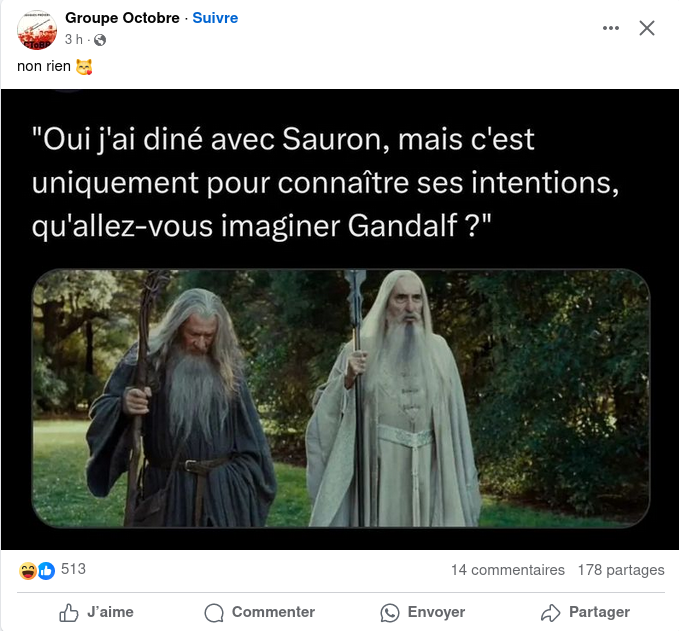
Task: Open the 3 h post timestamp
Action: point(73,39)
